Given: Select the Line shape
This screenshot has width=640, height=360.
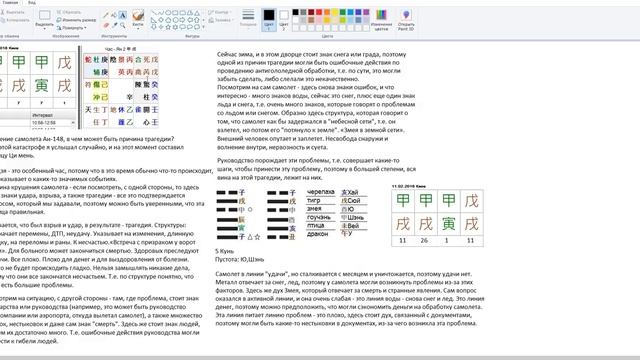Looking at the screenshot, I should point(154,13).
